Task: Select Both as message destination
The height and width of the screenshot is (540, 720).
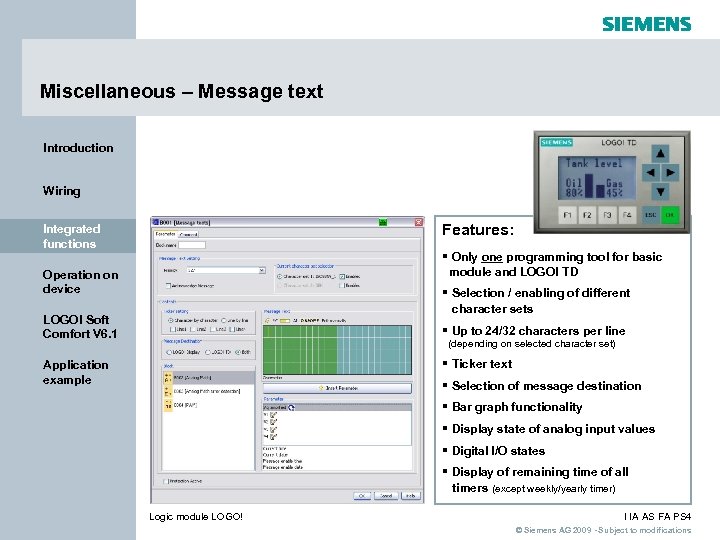Action: pos(238,352)
